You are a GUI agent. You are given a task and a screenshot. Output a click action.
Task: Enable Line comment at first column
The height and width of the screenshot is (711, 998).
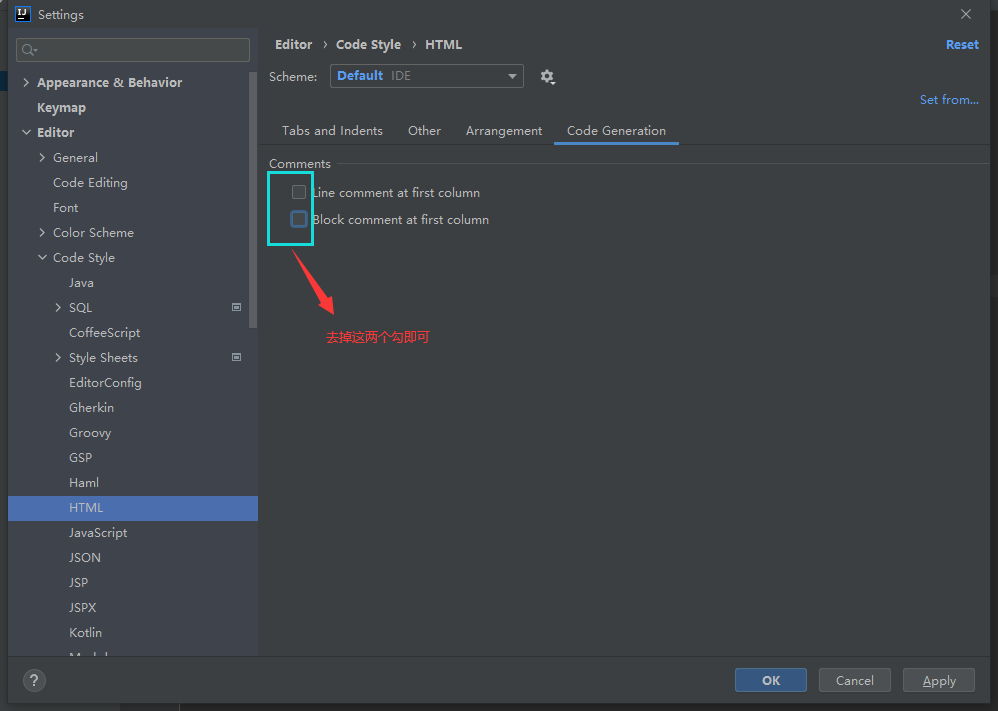[x=299, y=192]
